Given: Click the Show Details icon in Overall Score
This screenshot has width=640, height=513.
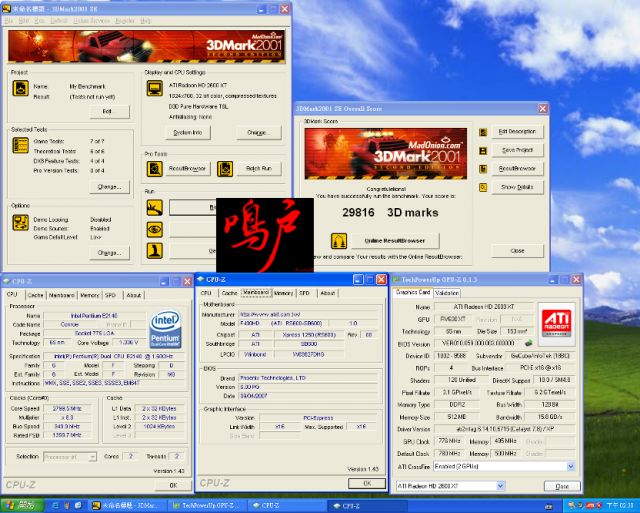Looking at the screenshot, I should pos(483,187).
